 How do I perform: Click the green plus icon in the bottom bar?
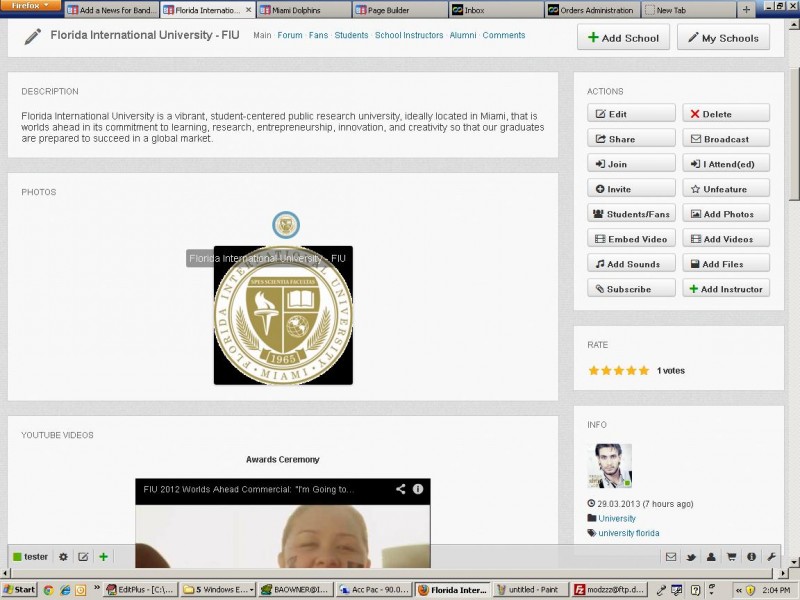tap(104, 557)
